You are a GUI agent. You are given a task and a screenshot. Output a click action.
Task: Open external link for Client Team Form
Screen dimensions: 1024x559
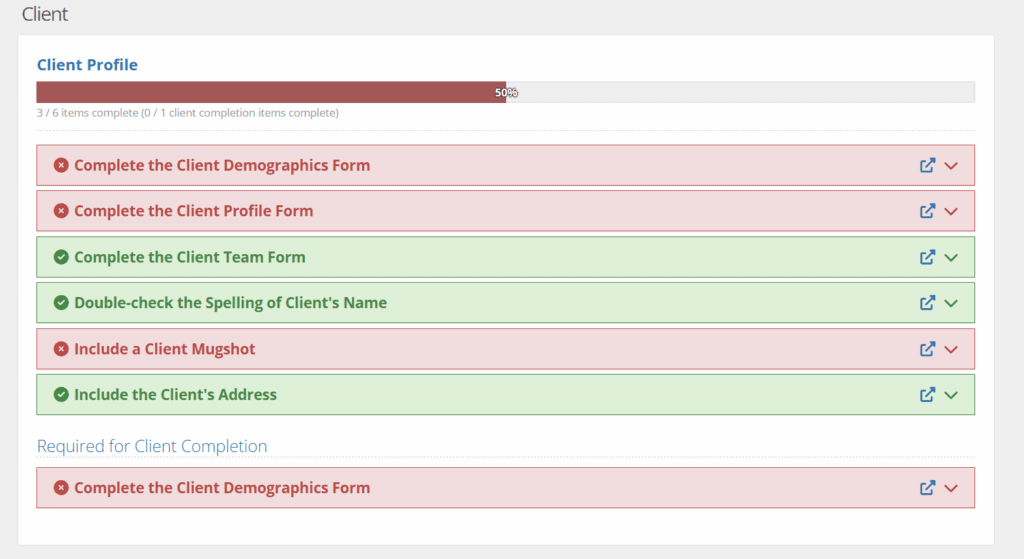[927, 257]
